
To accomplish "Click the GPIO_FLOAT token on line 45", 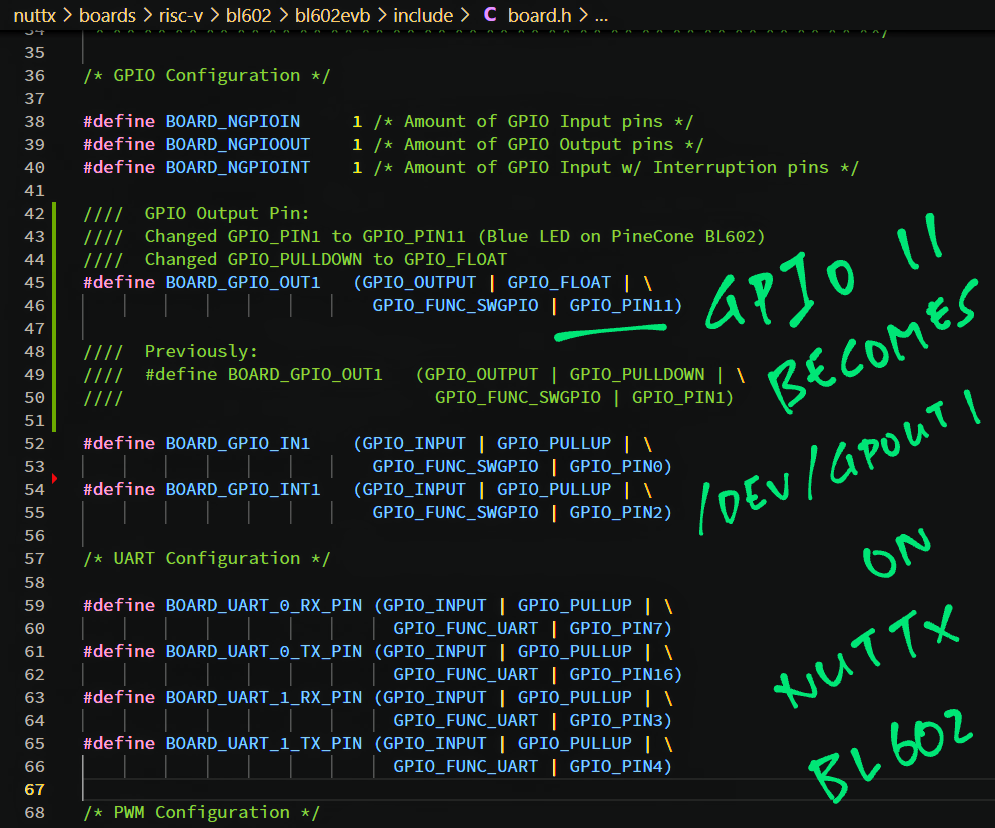I will tap(569, 283).
